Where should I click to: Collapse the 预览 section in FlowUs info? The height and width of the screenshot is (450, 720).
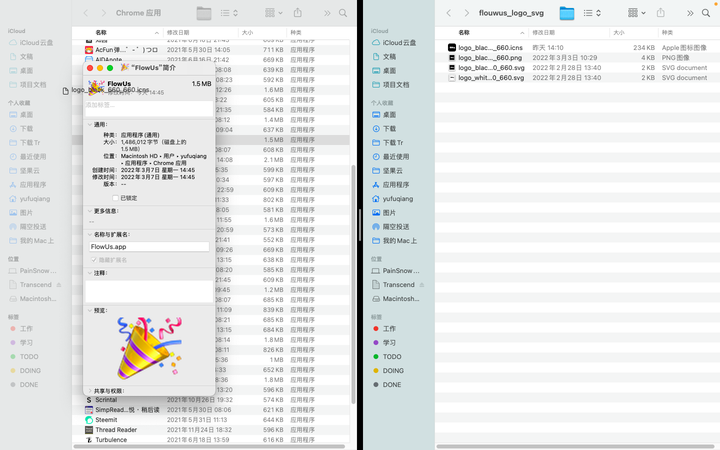click(90, 310)
